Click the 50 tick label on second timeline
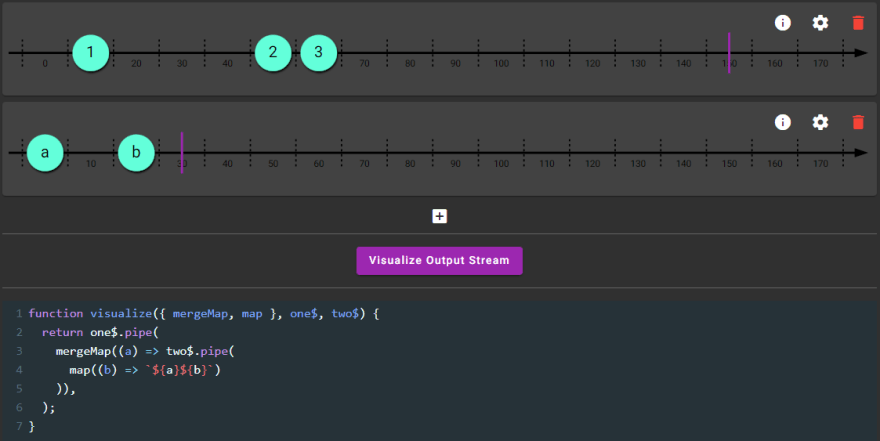This screenshot has width=880, height=441. 273,164
